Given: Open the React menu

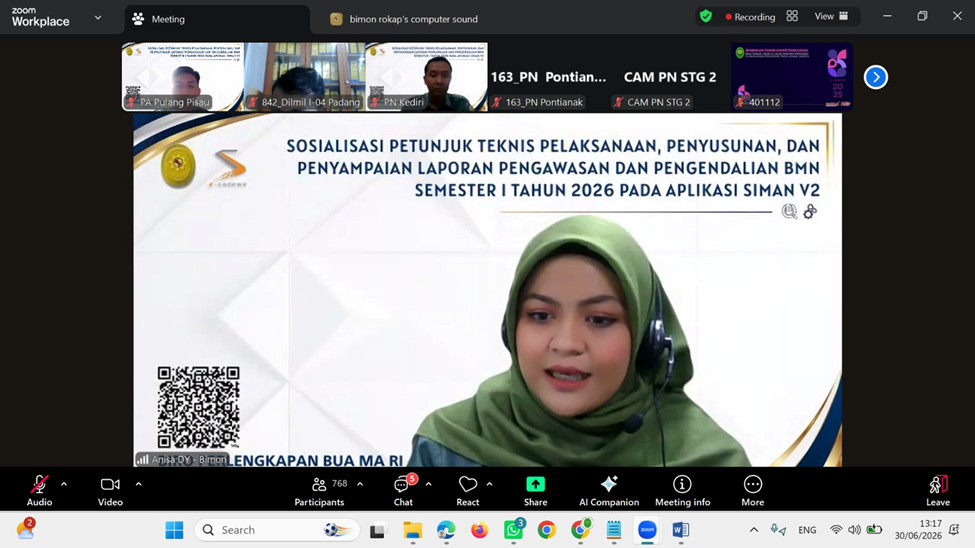Looking at the screenshot, I should 468,490.
